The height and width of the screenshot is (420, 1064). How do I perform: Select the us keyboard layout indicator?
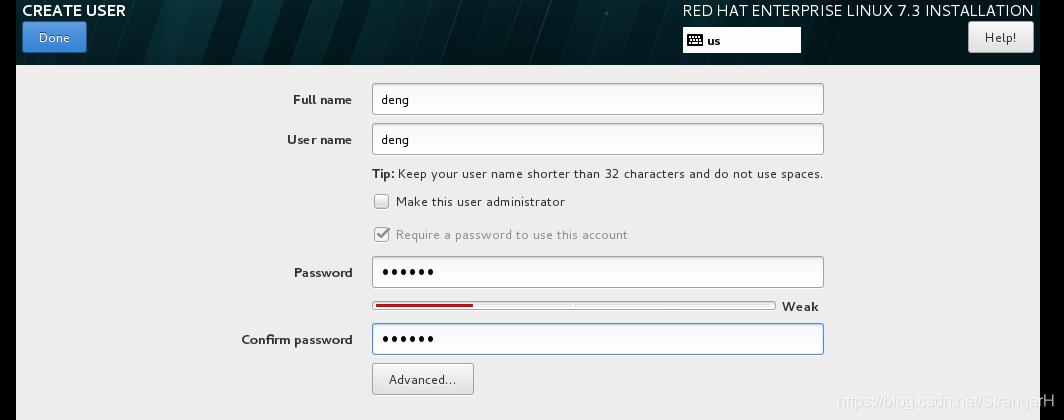pos(742,40)
